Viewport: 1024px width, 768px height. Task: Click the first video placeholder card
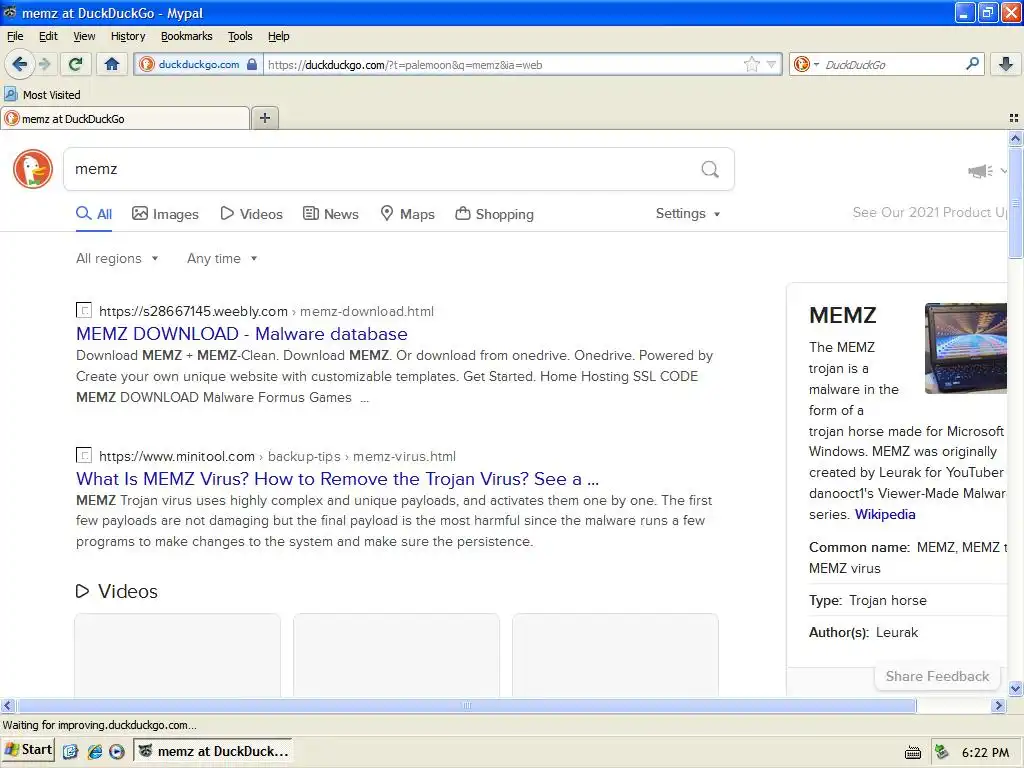(178, 655)
